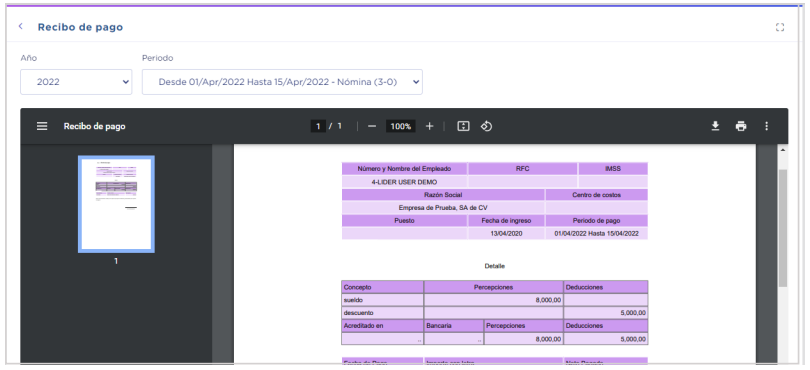Rotate the document counterclockwise
The image size is (810, 370).
[x=486, y=126]
